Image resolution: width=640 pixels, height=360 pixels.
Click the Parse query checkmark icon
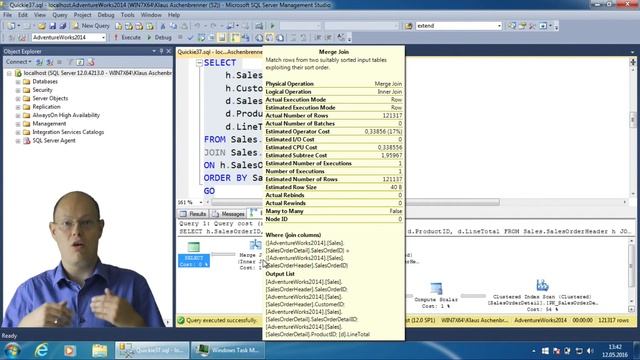pos(190,38)
